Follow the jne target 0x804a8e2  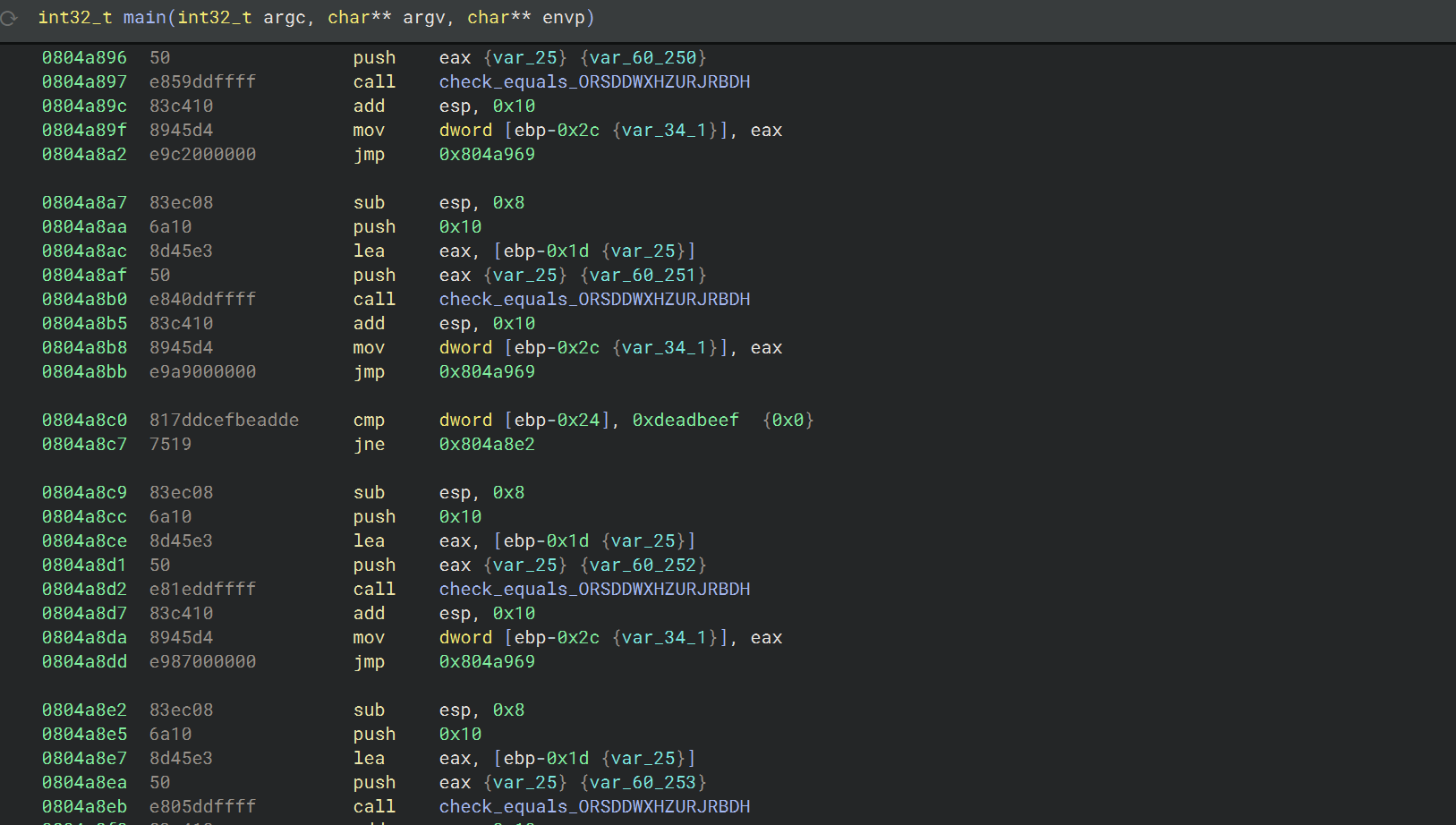[x=487, y=445]
